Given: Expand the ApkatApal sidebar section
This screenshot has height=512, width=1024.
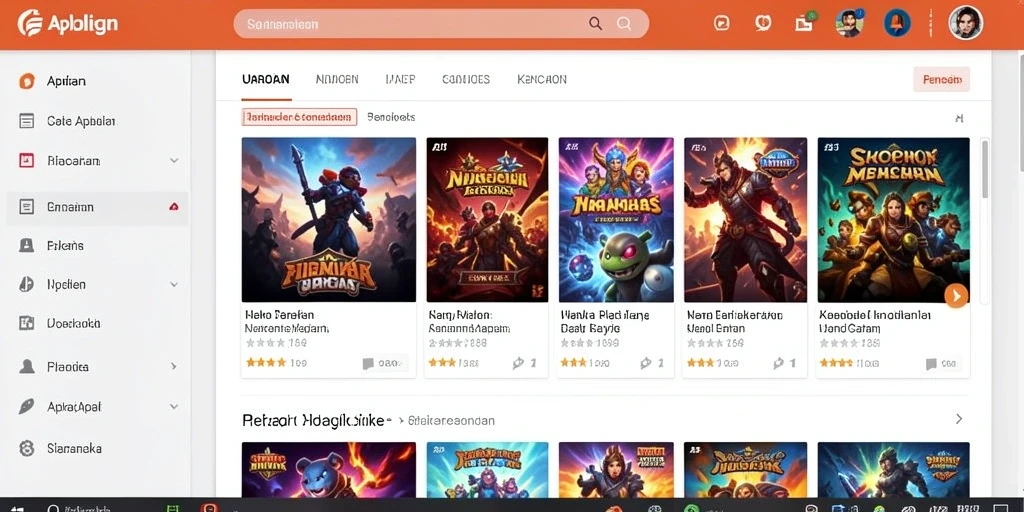Looking at the screenshot, I should click(x=174, y=406).
